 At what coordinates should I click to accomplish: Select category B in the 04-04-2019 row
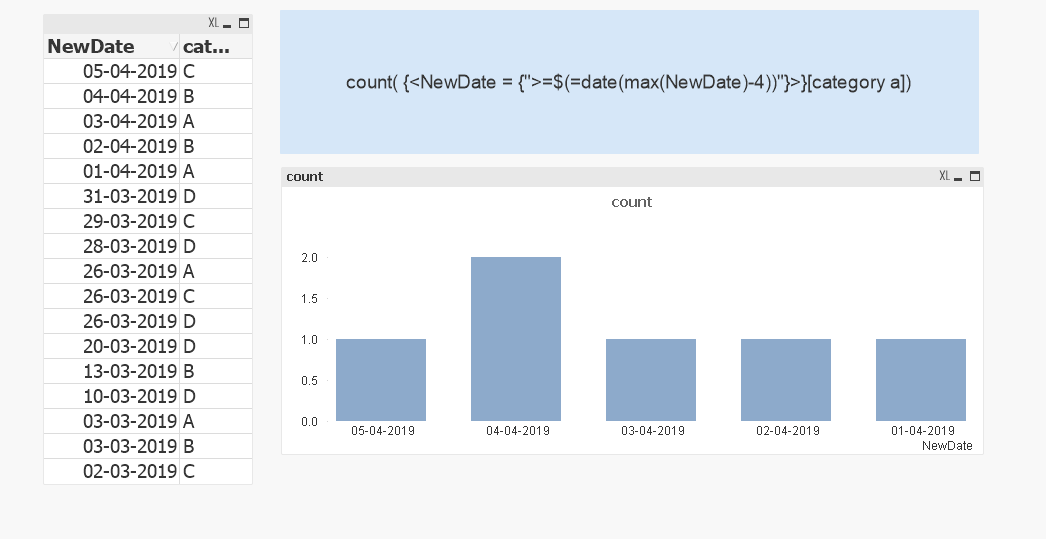[x=215, y=96]
